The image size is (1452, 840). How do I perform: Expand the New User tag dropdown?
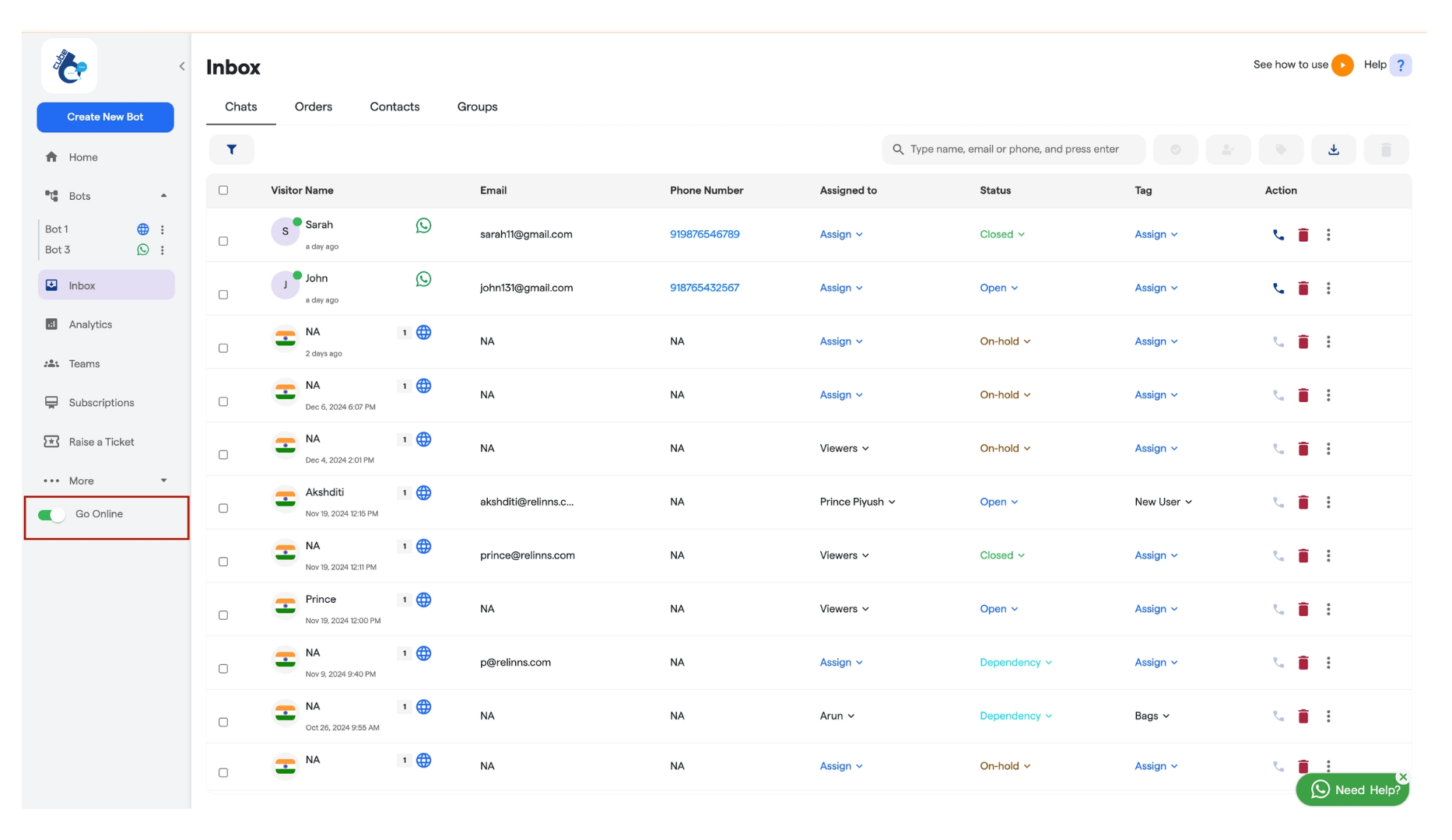tap(1163, 502)
